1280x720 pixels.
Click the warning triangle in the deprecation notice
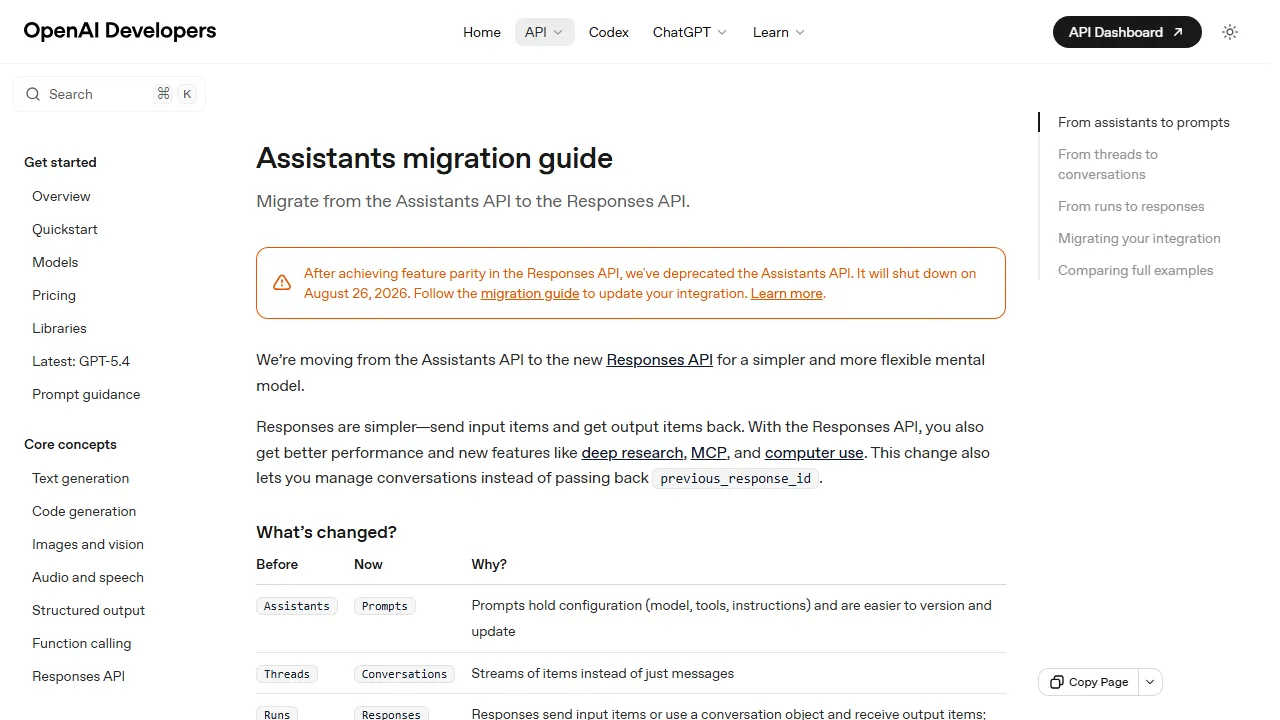pyautogui.click(x=282, y=282)
